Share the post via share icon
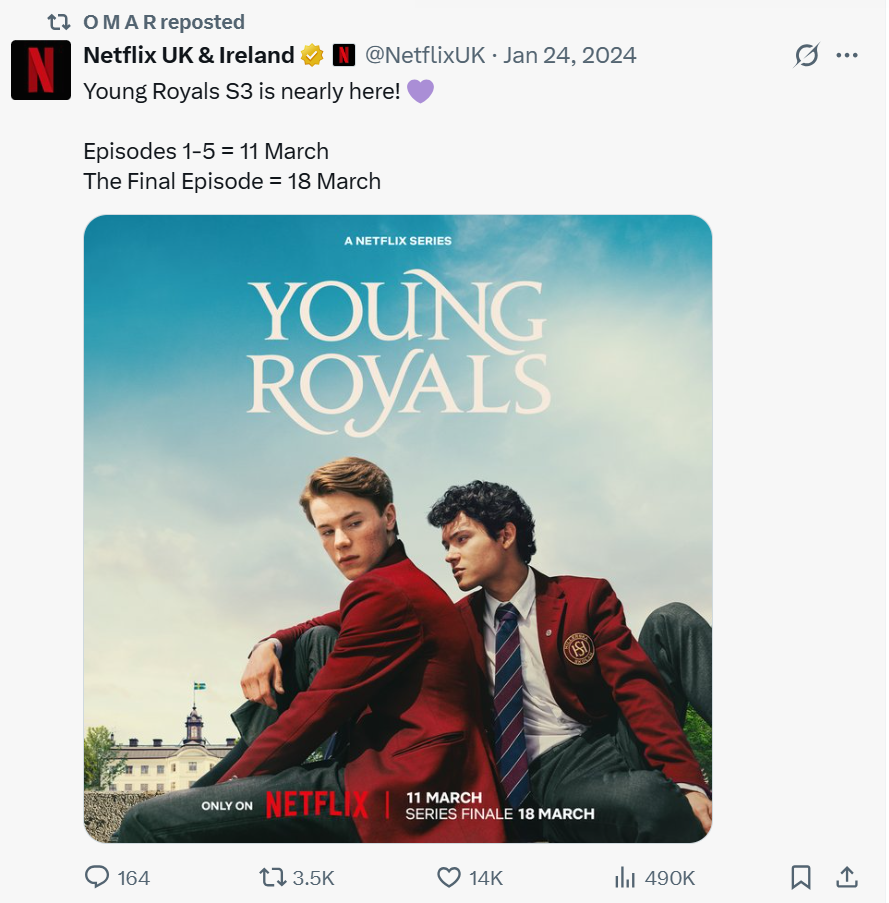The image size is (889, 903). pyautogui.click(x=846, y=877)
